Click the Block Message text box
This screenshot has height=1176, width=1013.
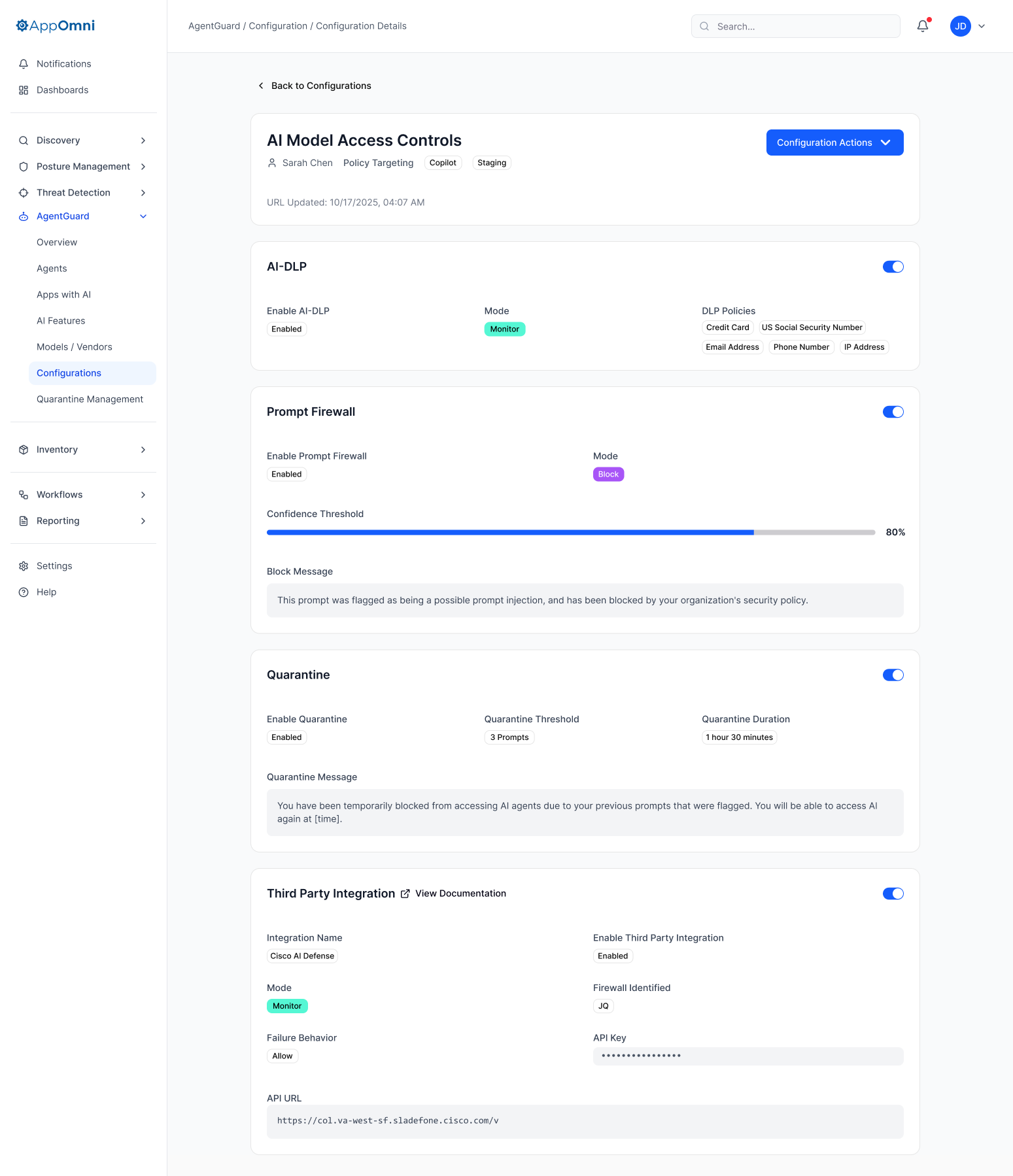coord(585,600)
